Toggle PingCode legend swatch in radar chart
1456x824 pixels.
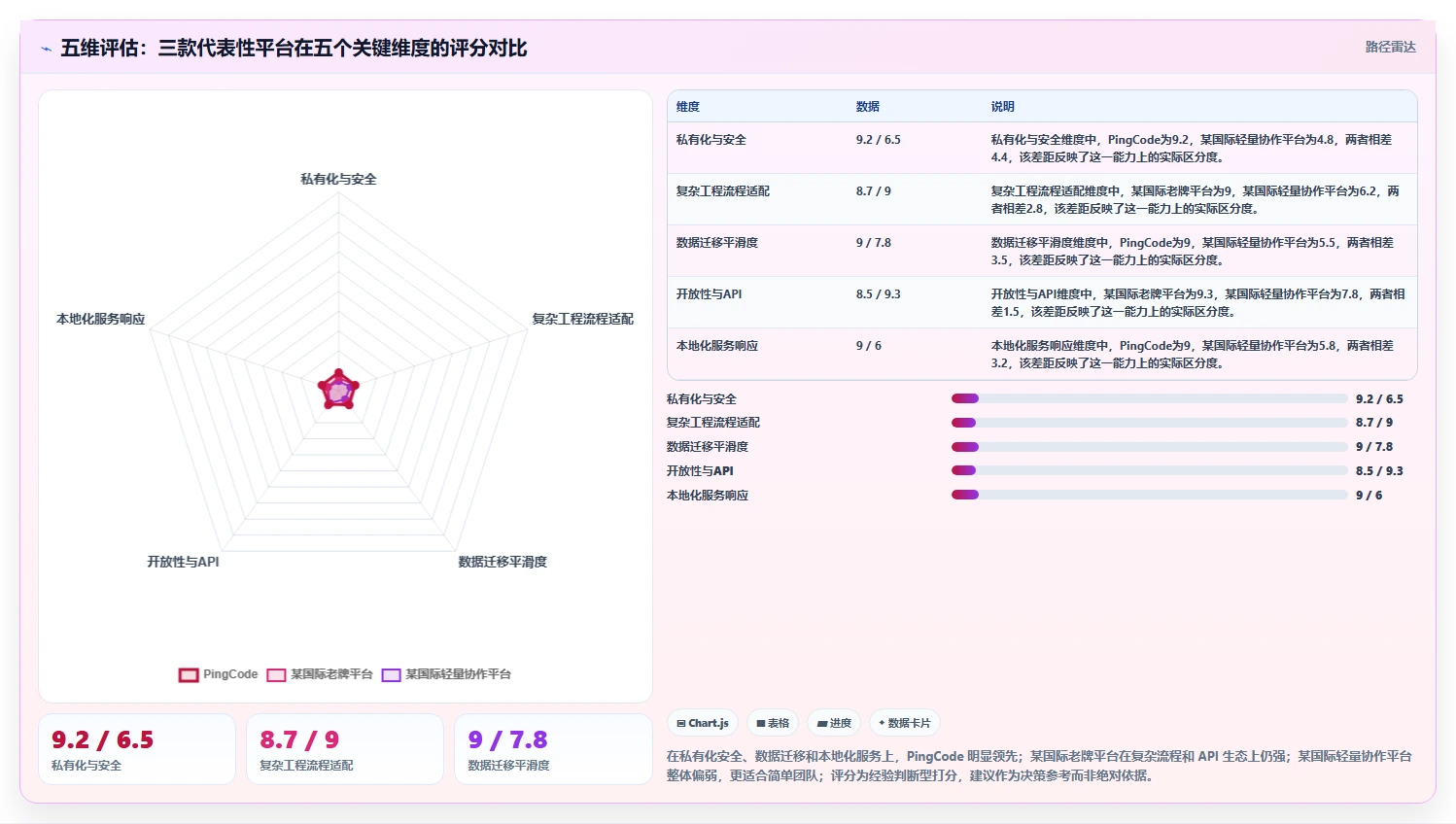click(x=189, y=674)
